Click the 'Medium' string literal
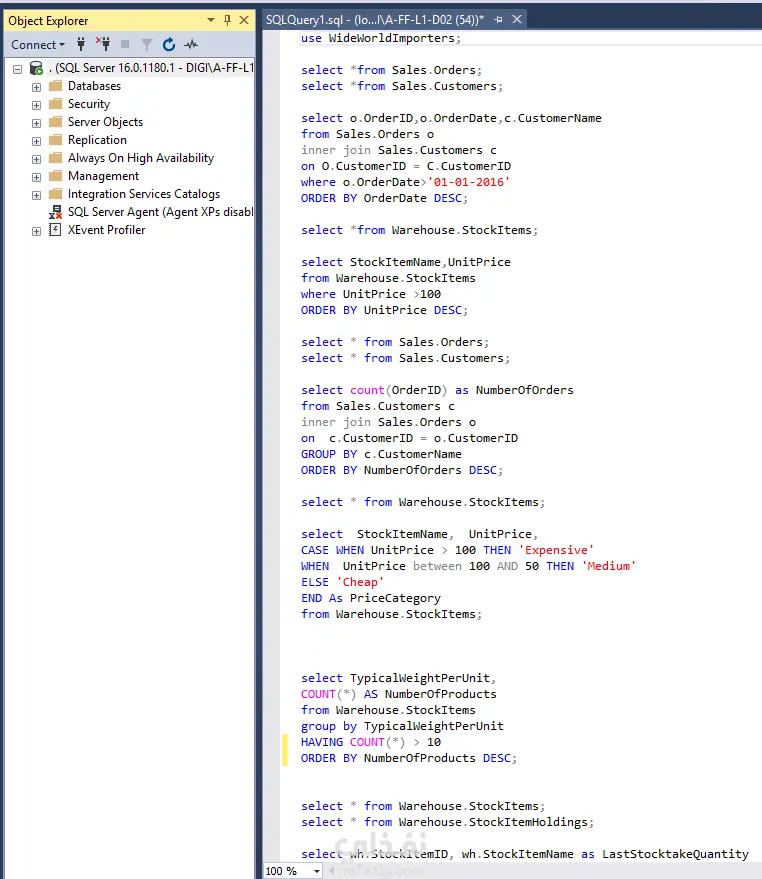Image resolution: width=762 pixels, height=879 pixels. pos(609,566)
